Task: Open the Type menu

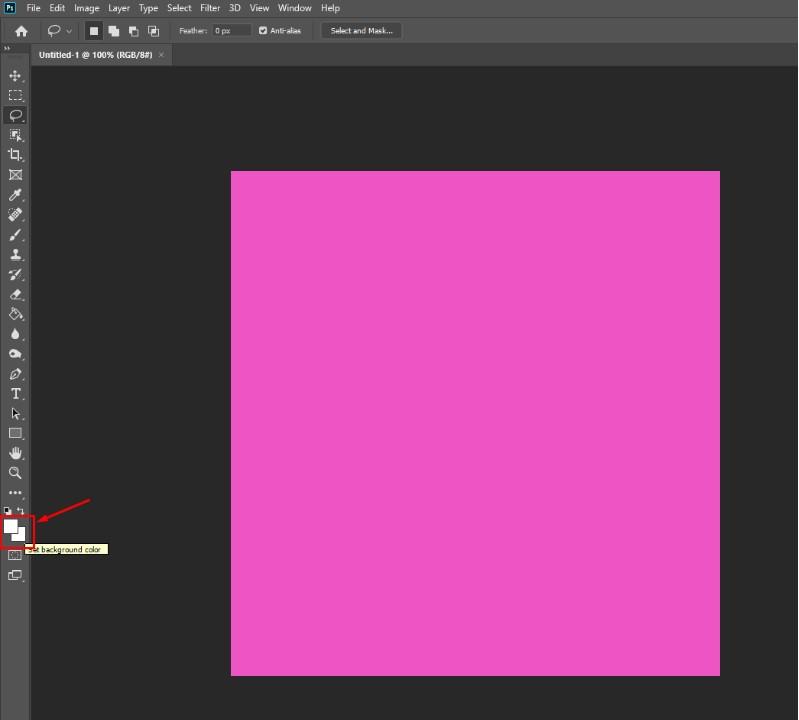Action: [x=148, y=8]
